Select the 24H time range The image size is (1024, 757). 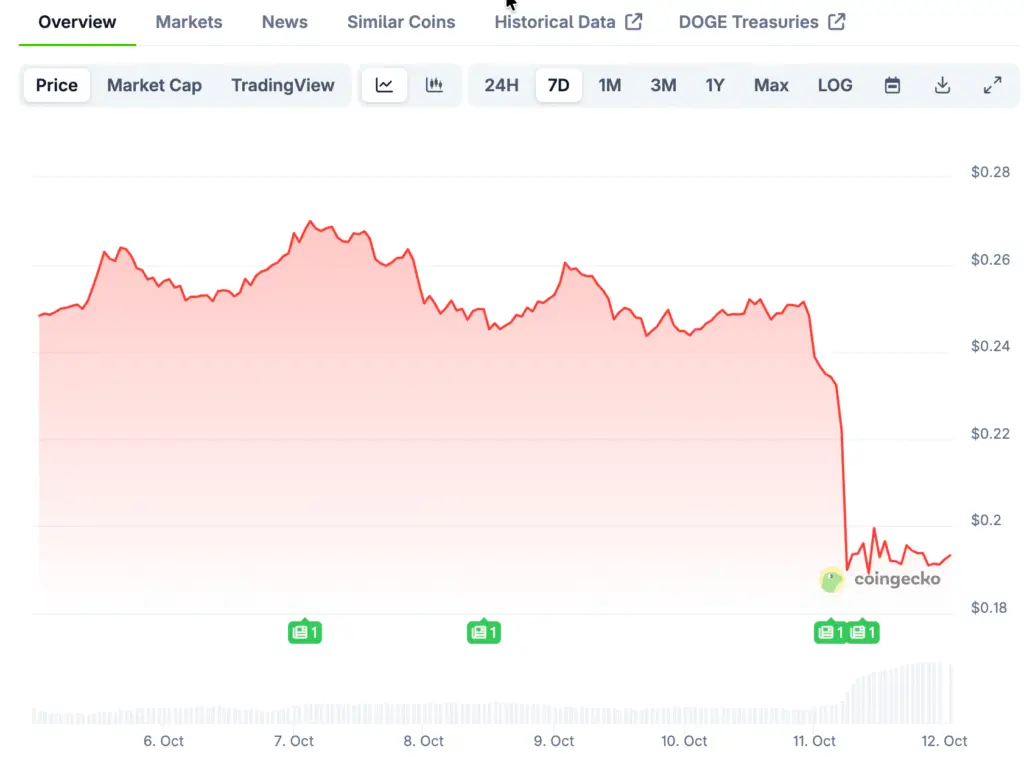coord(501,85)
